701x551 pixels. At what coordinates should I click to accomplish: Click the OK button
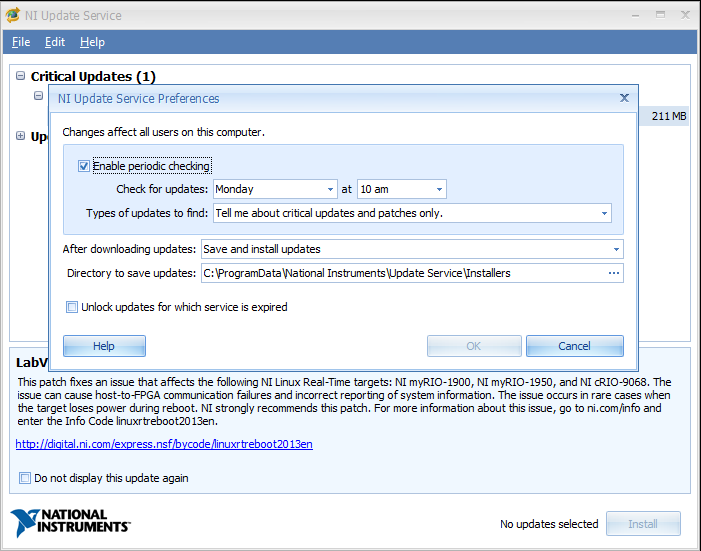[474, 346]
